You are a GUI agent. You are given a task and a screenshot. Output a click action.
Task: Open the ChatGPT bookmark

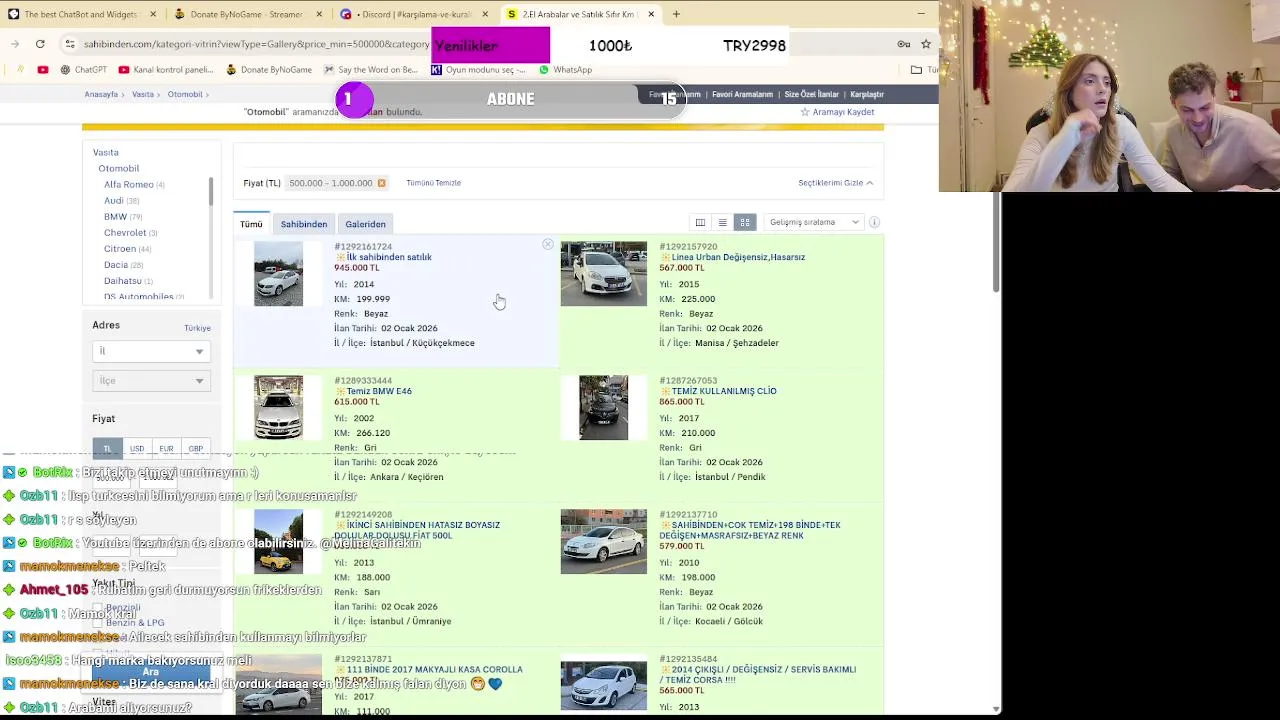pos(83,70)
